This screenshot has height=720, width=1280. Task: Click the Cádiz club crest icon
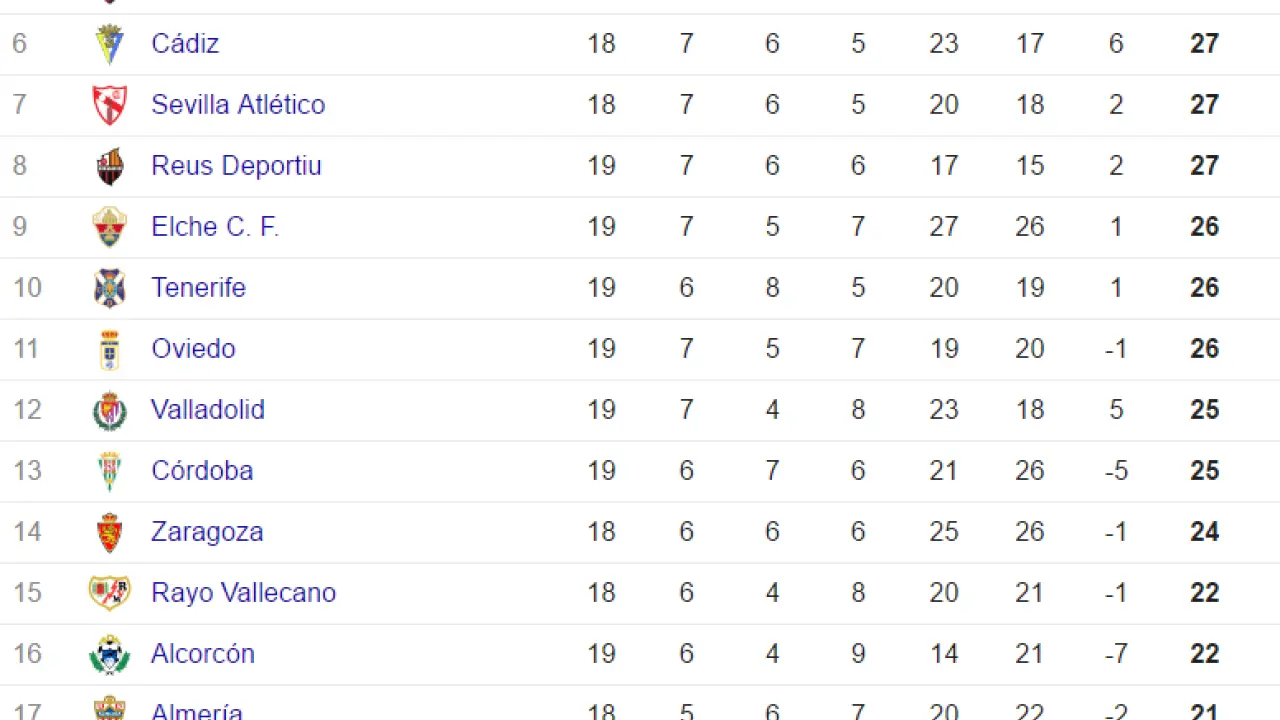click(x=109, y=44)
